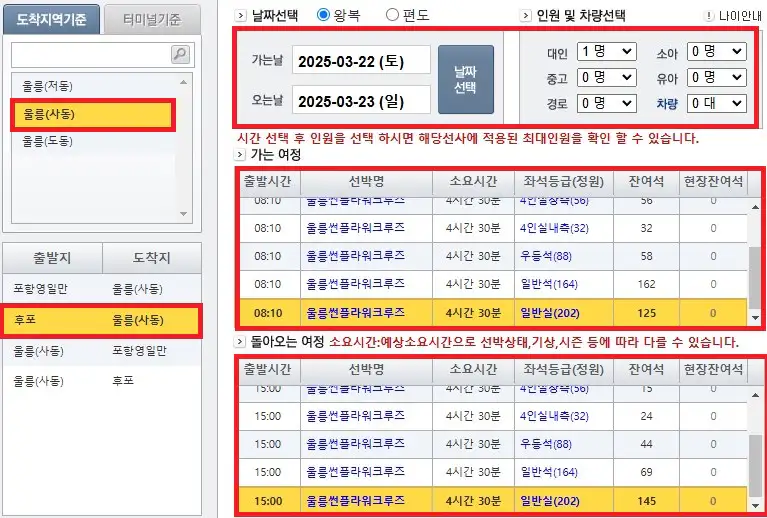This screenshot has width=767, height=518.
Task: Click the arrow icon beside 인원 및 차량선택
Action: click(x=525, y=16)
